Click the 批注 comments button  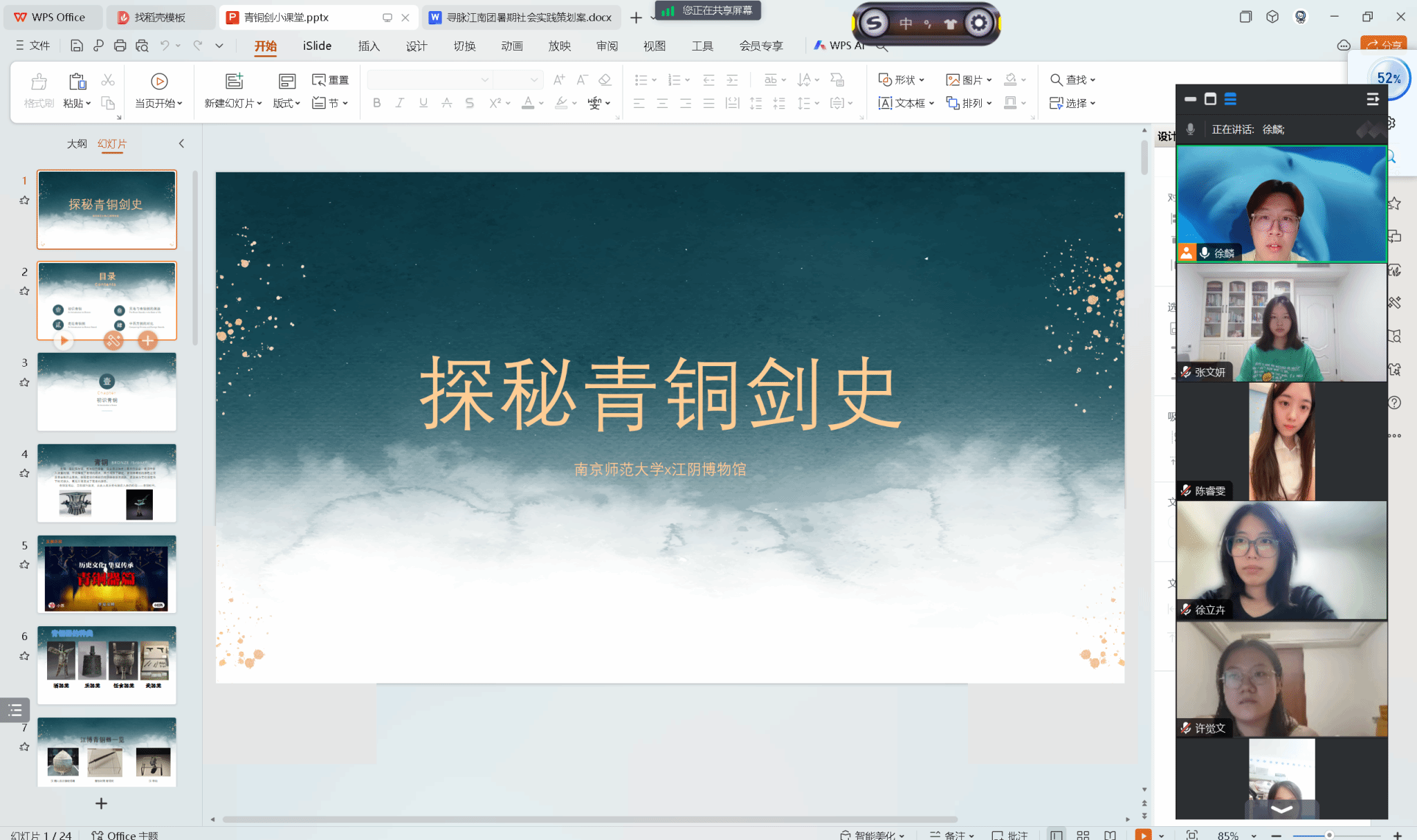pos(1009,835)
